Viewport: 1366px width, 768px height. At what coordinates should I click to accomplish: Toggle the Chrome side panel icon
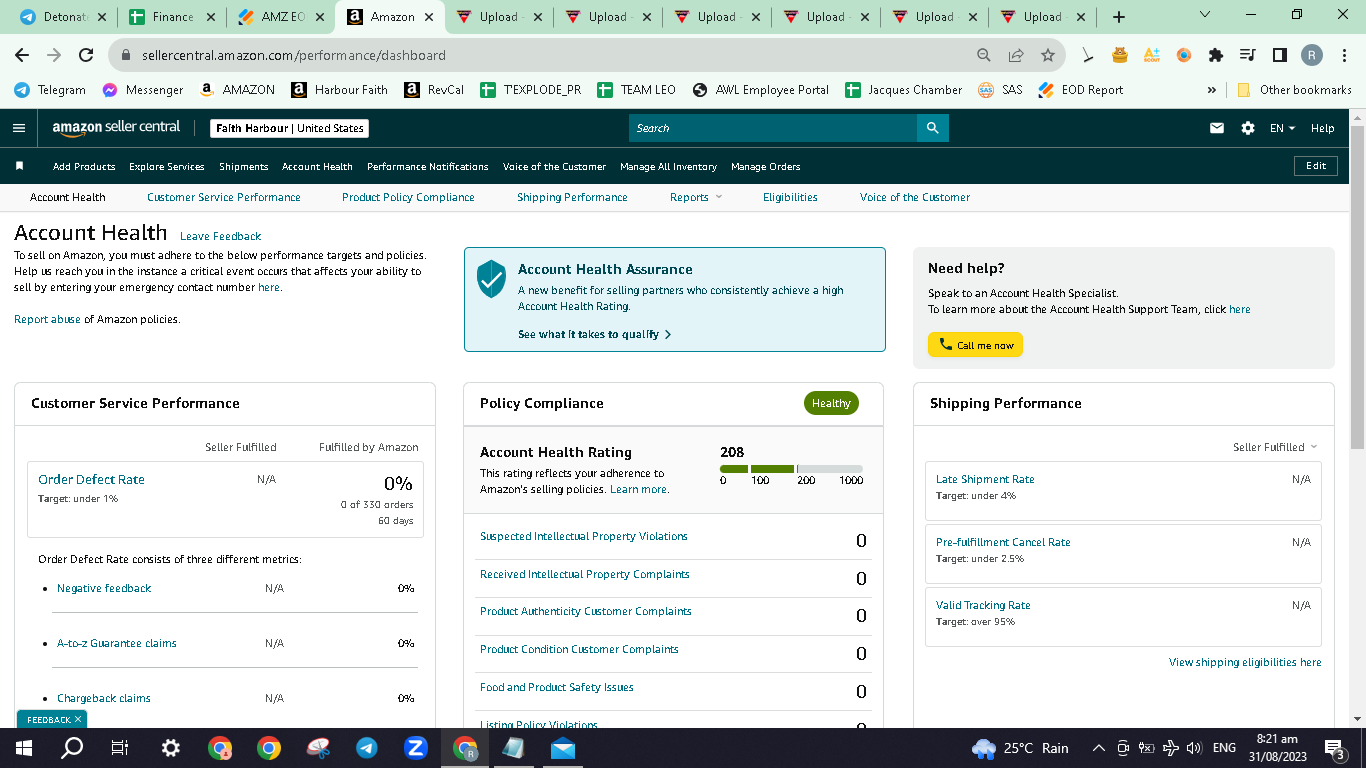tap(1279, 55)
